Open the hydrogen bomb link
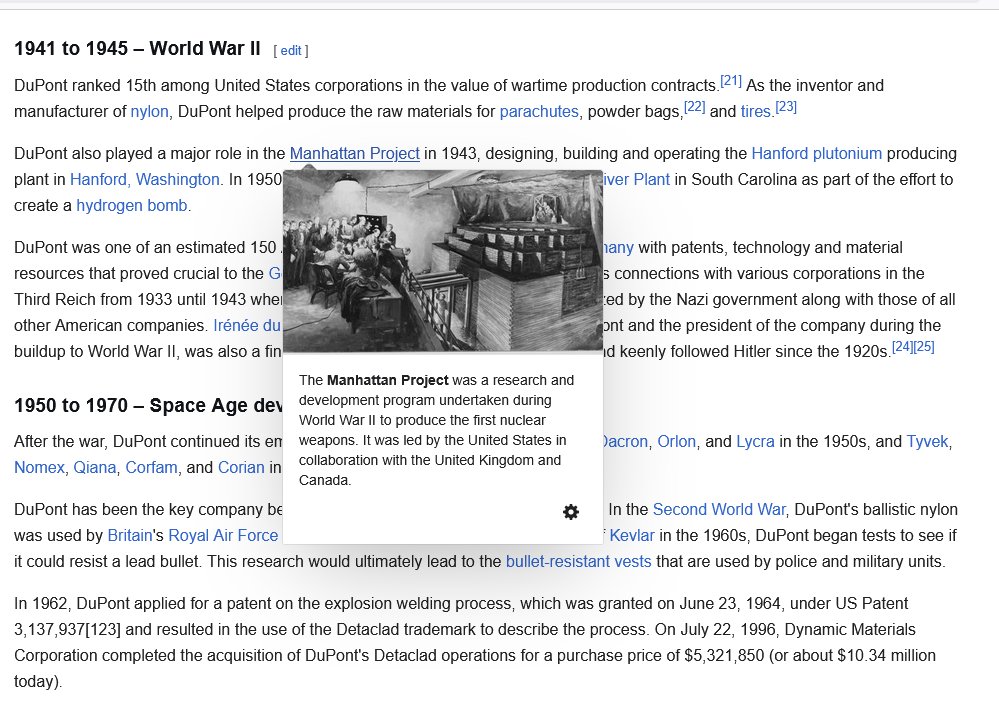Screen dimensions: 999x715 [132, 206]
